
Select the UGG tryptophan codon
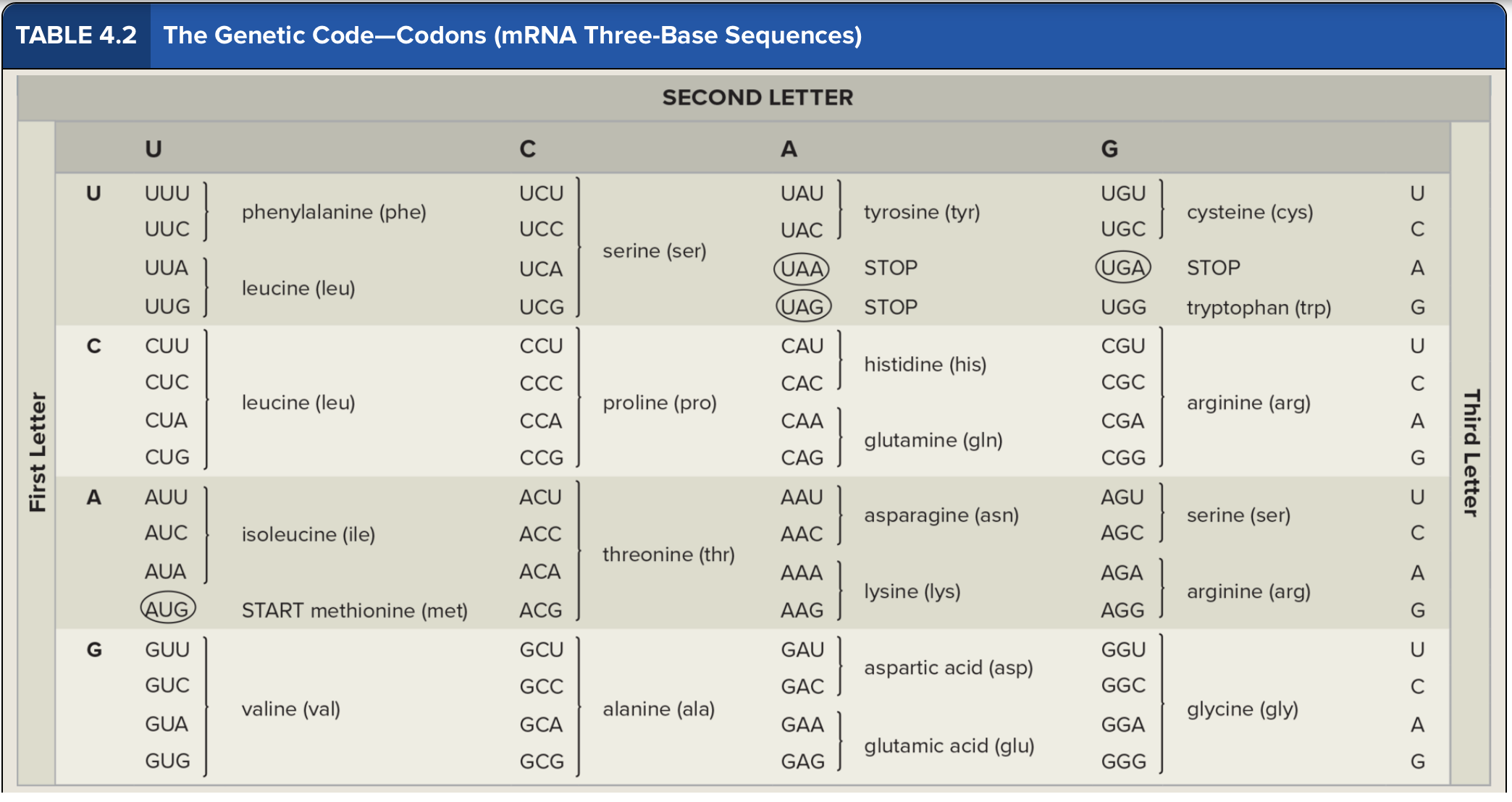pos(1123,308)
